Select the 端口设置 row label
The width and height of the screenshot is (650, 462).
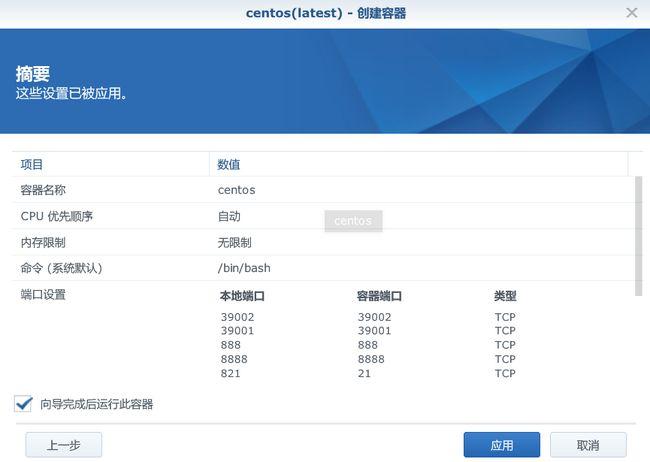pos(43,294)
